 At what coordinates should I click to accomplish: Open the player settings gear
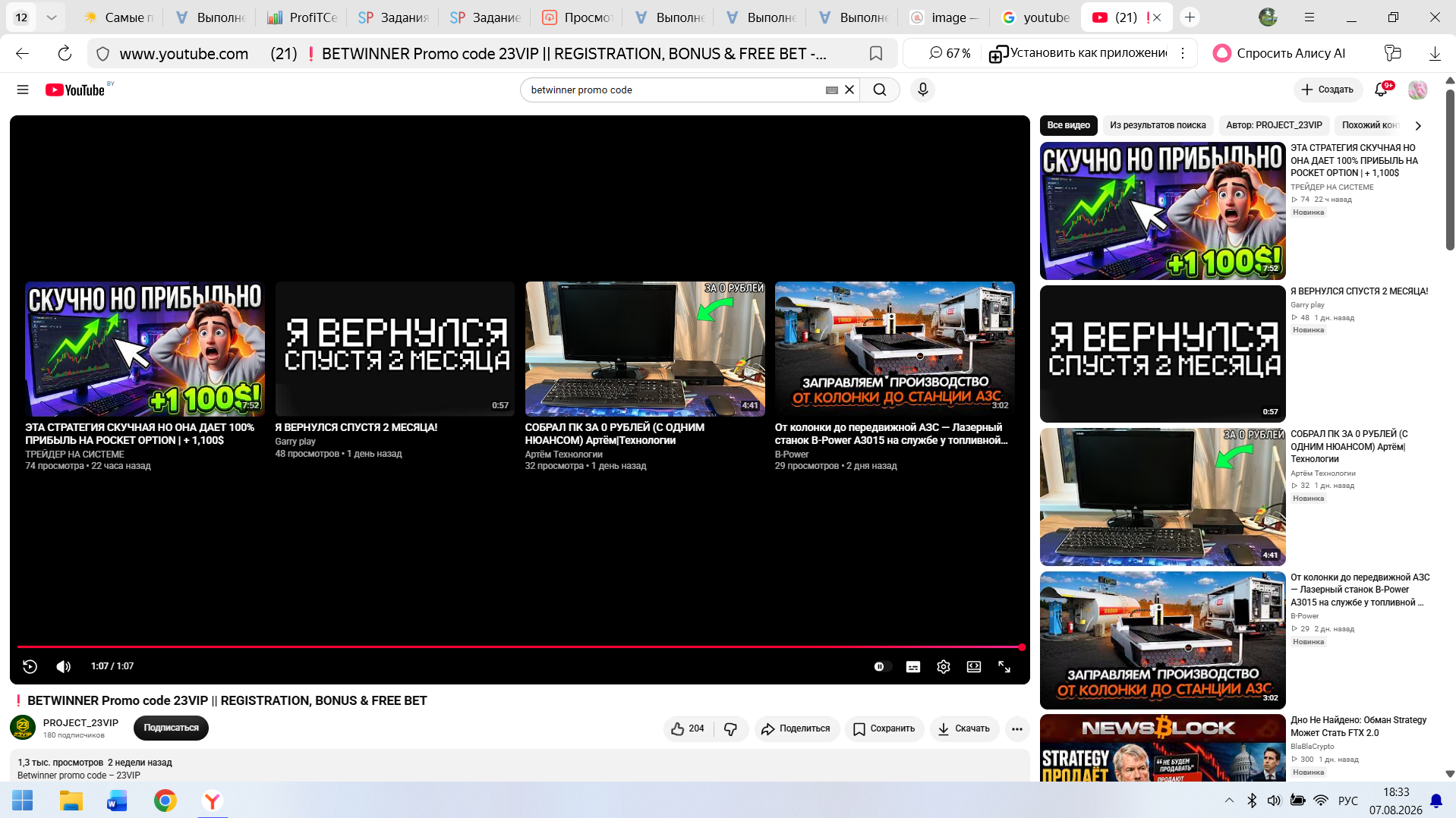944,666
